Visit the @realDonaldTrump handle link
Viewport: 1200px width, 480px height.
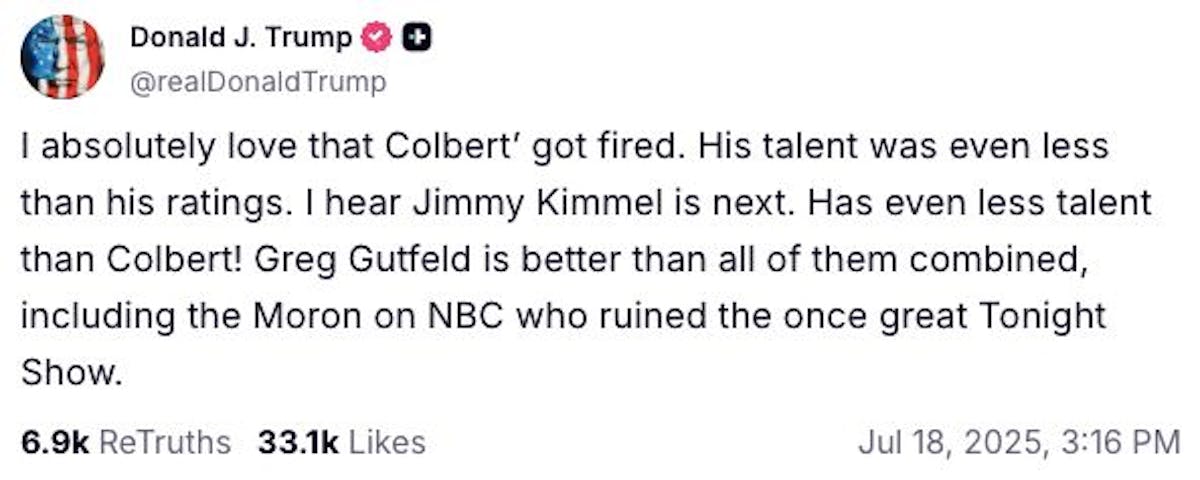tap(257, 82)
